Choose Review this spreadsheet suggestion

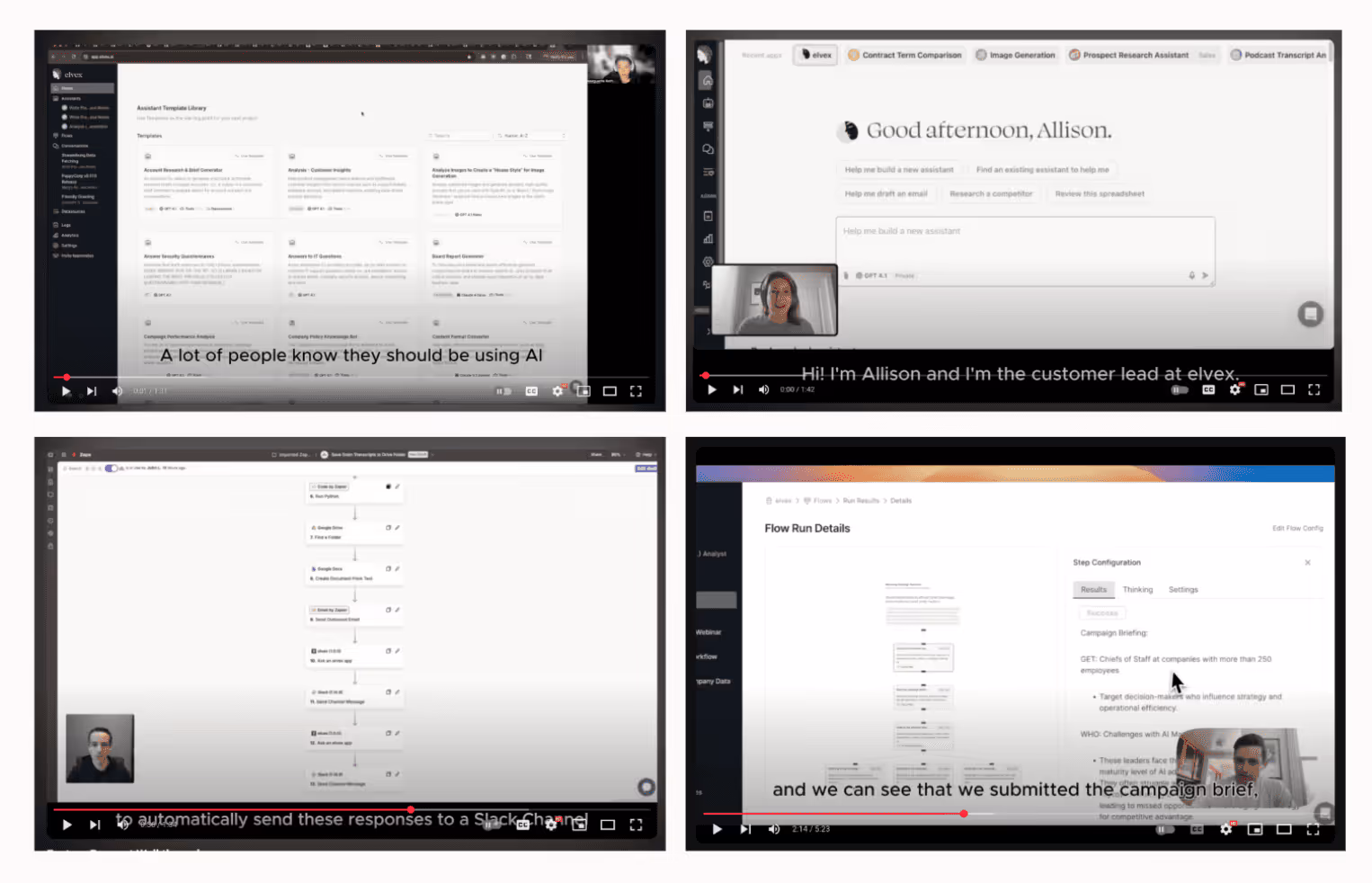click(x=1100, y=193)
